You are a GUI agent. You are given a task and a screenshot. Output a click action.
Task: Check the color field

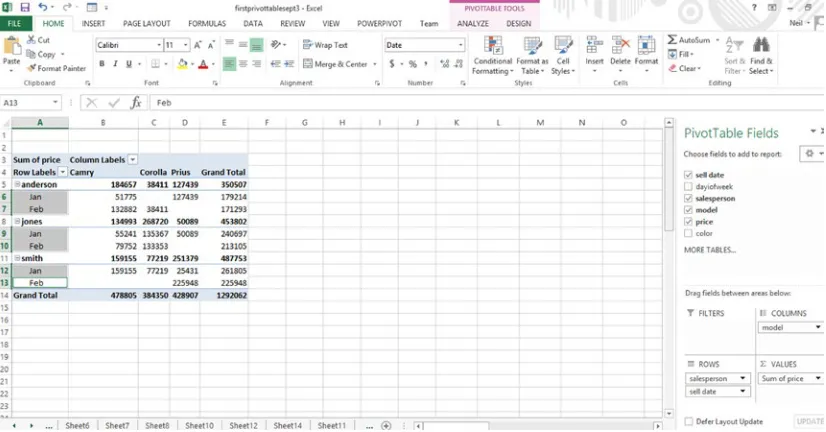point(688,233)
